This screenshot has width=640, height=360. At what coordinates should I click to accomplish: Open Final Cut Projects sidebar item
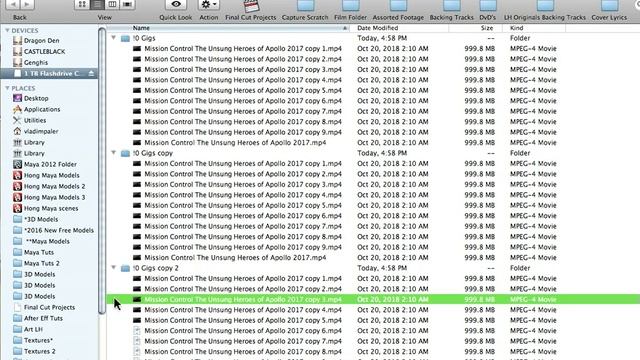[x=49, y=307]
